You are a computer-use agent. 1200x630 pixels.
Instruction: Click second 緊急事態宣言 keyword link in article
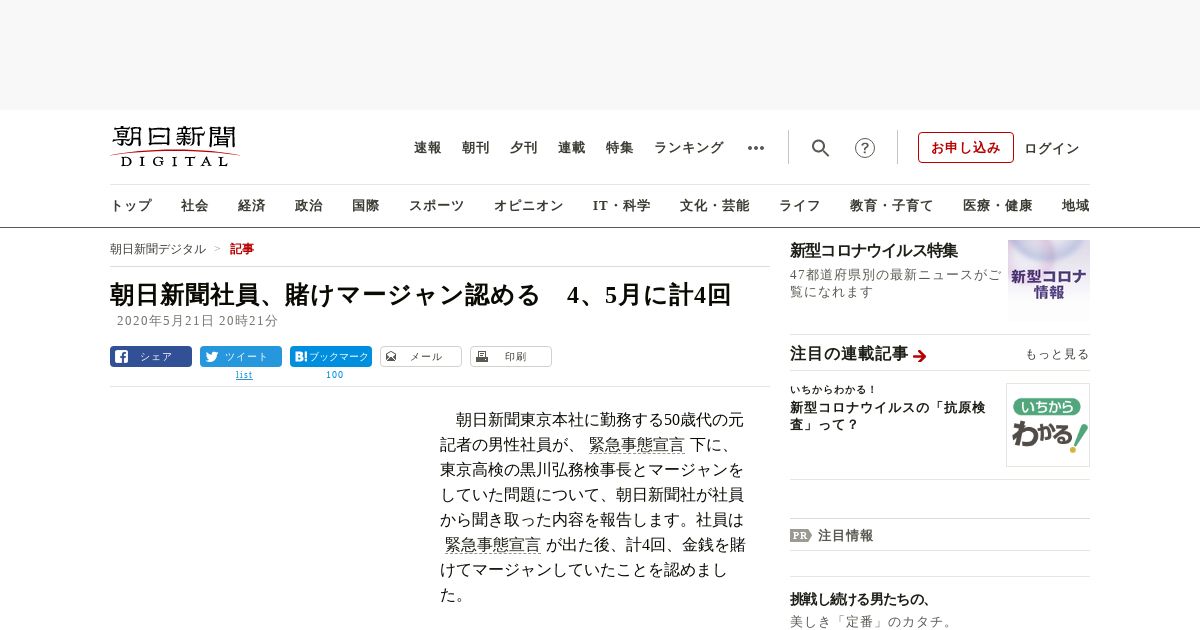click(x=493, y=545)
